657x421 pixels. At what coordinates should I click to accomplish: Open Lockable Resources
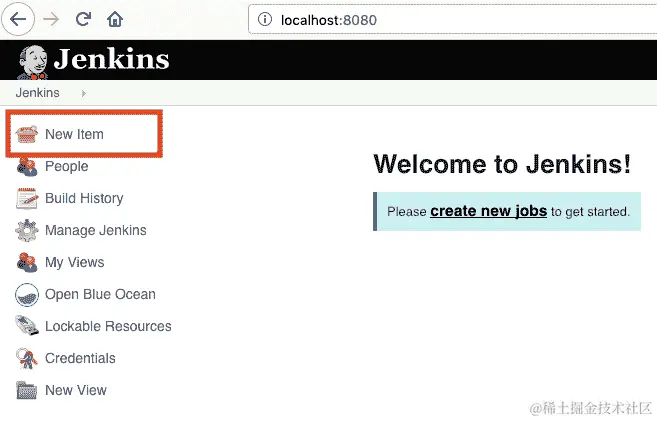point(108,326)
